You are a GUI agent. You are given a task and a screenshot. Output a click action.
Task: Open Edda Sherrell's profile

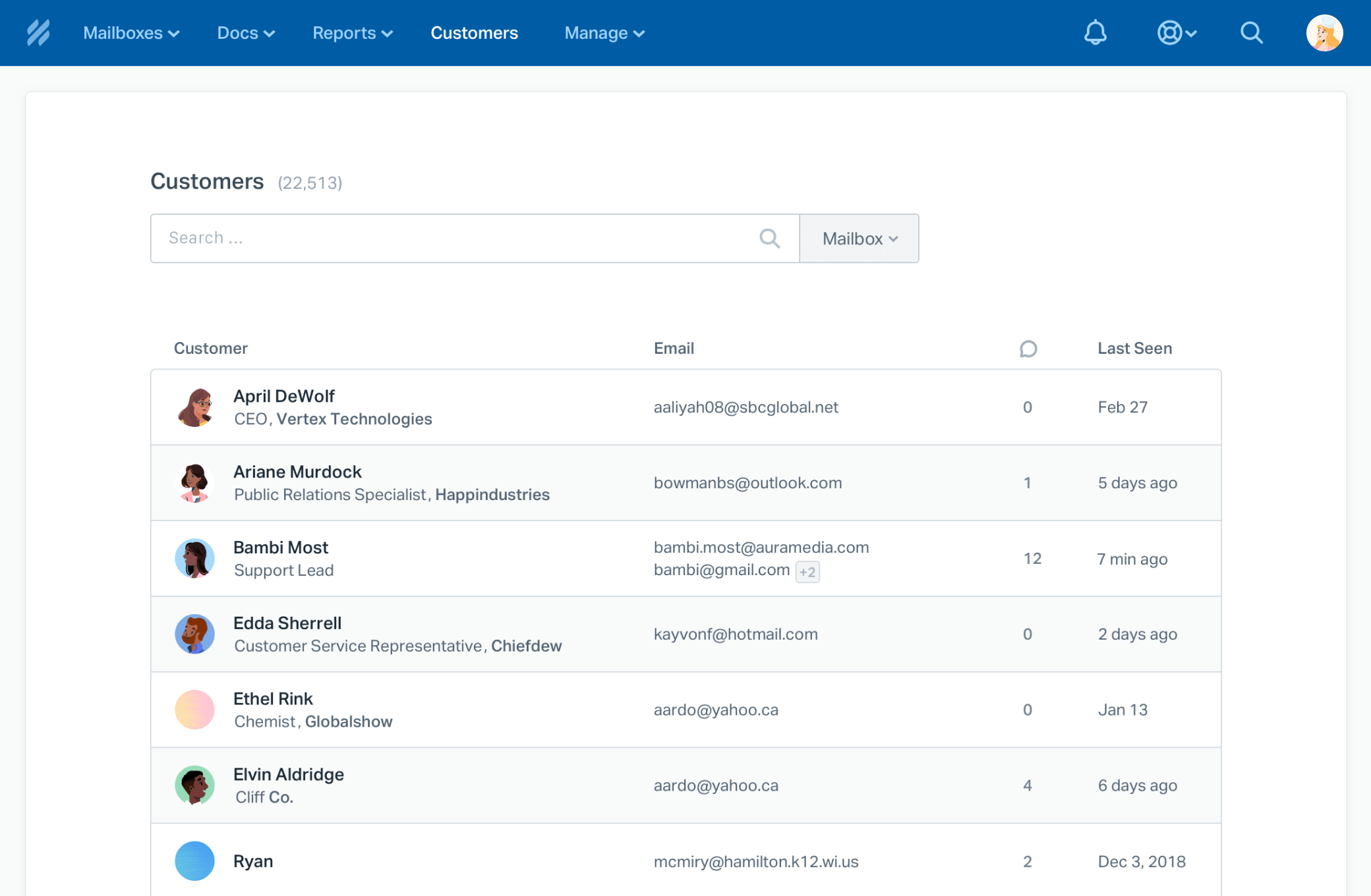(287, 623)
